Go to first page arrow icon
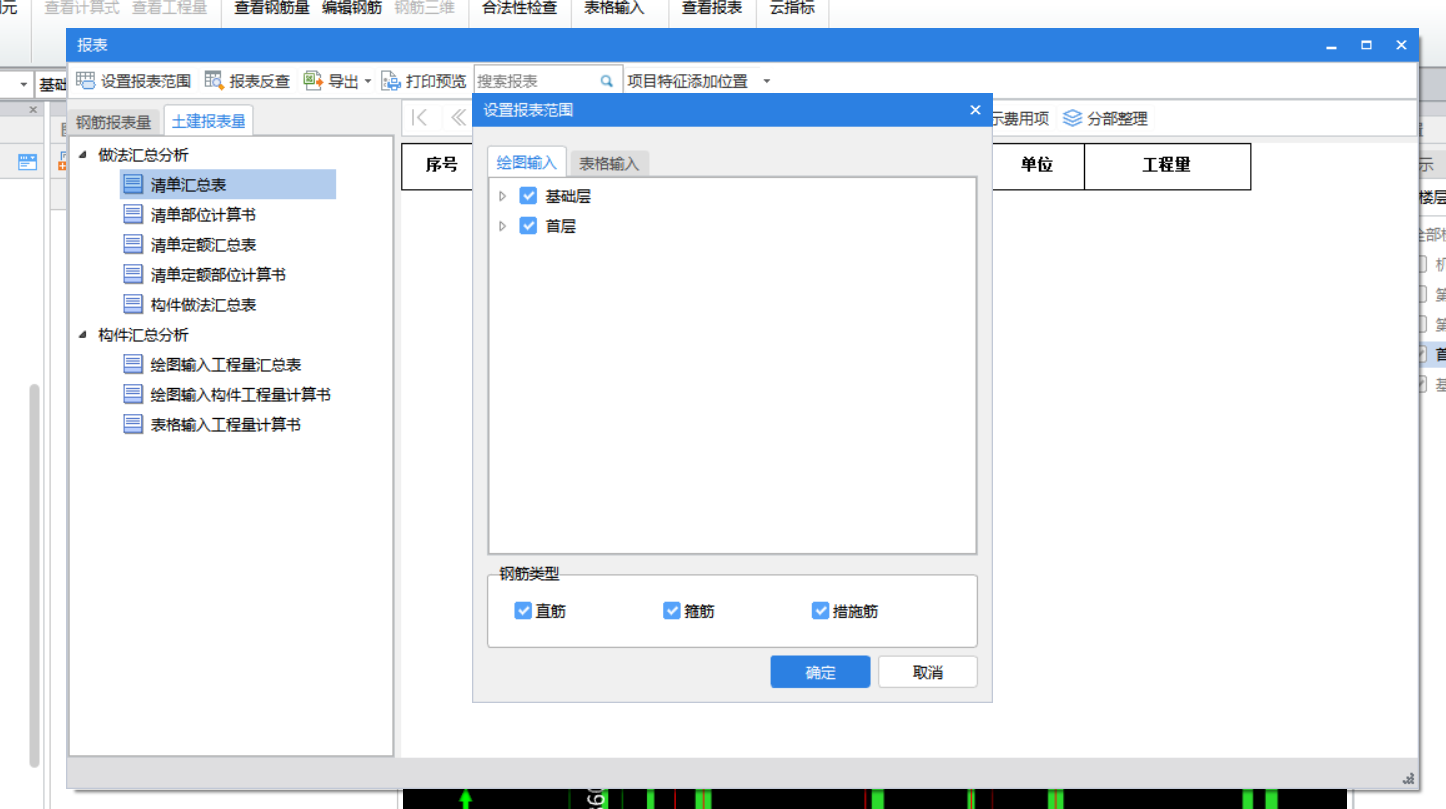This screenshot has height=809, width=1446. [420, 118]
